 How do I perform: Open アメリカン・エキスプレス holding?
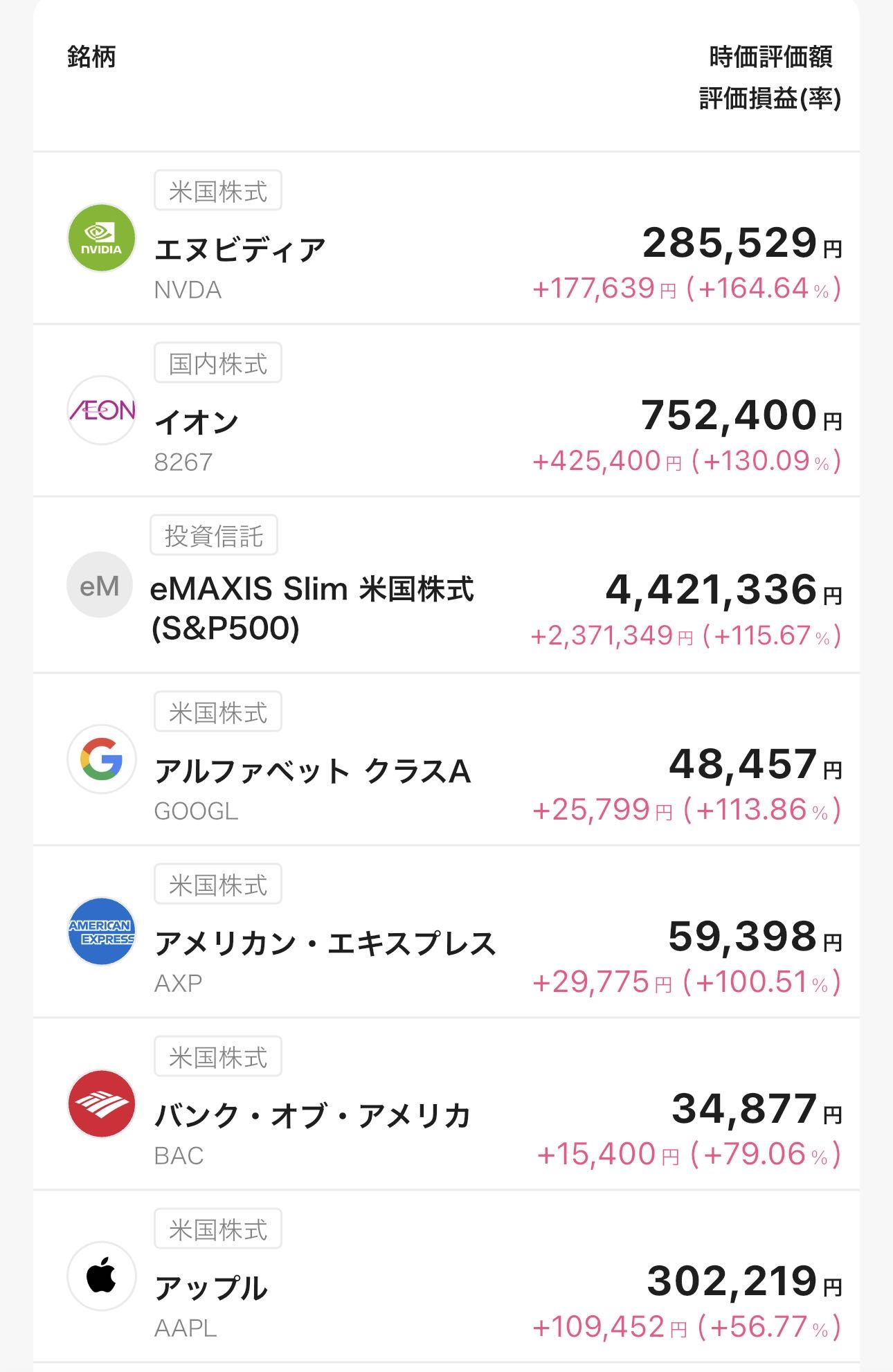tap(325, 944)
